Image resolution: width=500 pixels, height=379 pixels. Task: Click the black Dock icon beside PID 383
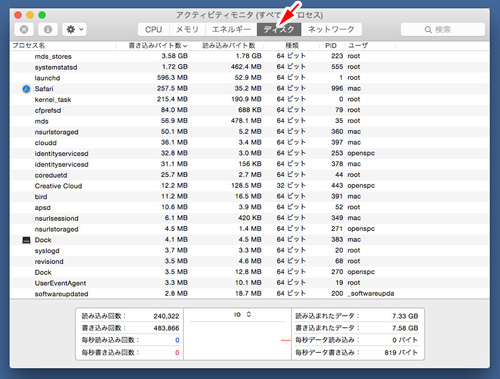click(26, 240)
